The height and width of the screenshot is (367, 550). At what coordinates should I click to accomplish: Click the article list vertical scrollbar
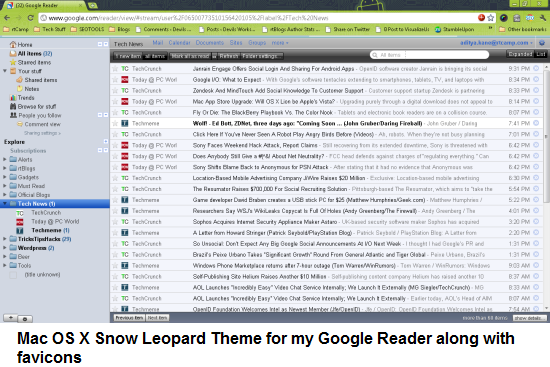click(x=546, y=135)
